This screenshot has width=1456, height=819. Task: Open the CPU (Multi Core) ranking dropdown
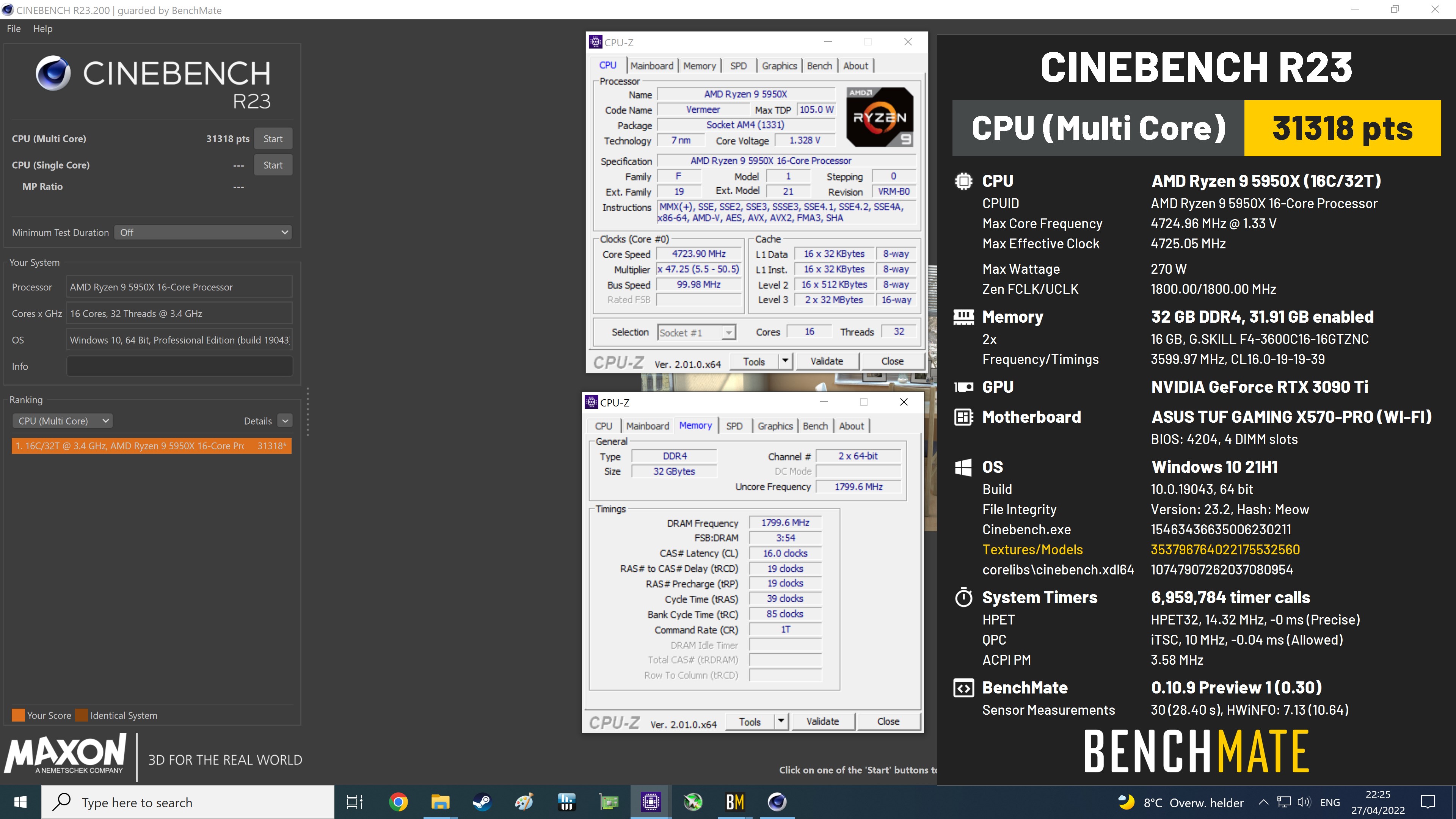click(x=62, y=421)
